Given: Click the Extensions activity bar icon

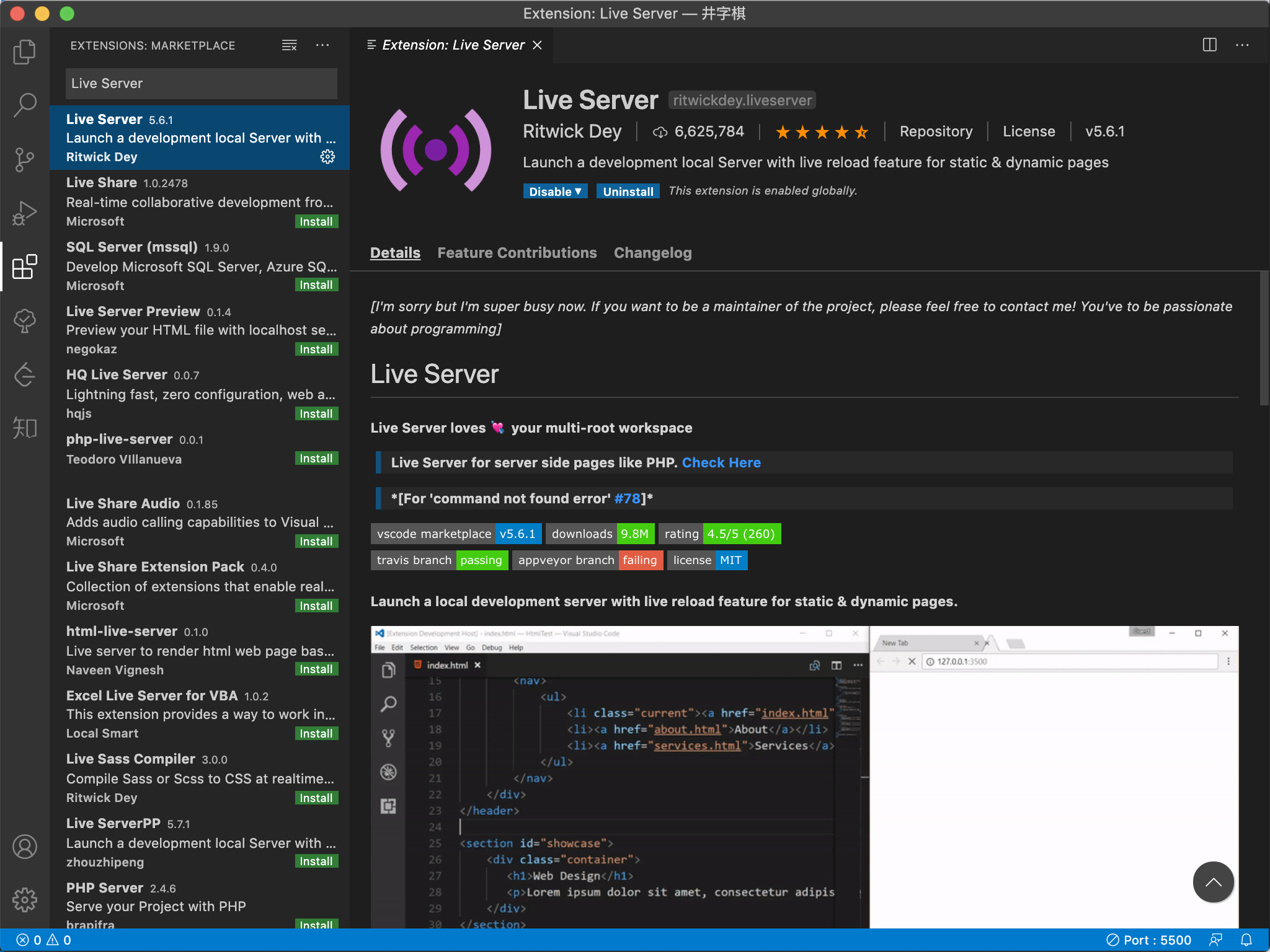Looking at the screenshot, I should (x=25, y=267).
